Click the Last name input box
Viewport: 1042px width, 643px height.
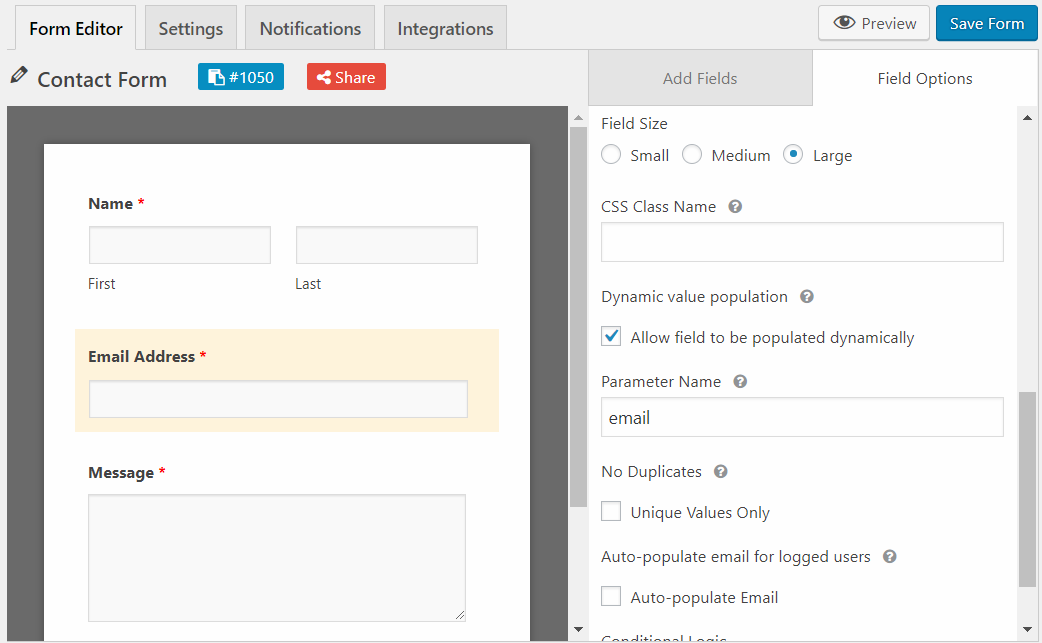tap(387, 245)
